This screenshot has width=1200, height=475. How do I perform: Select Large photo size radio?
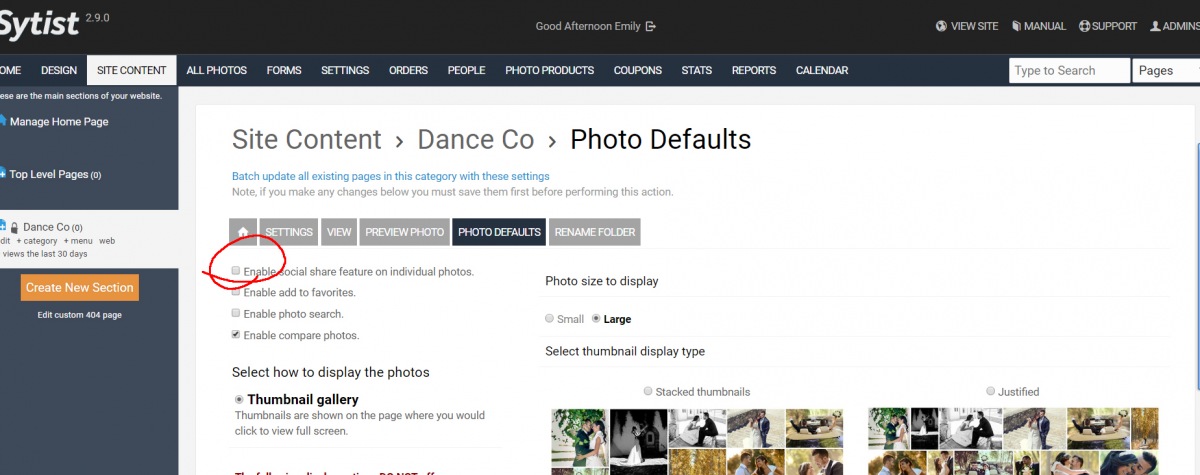point(597,319)
